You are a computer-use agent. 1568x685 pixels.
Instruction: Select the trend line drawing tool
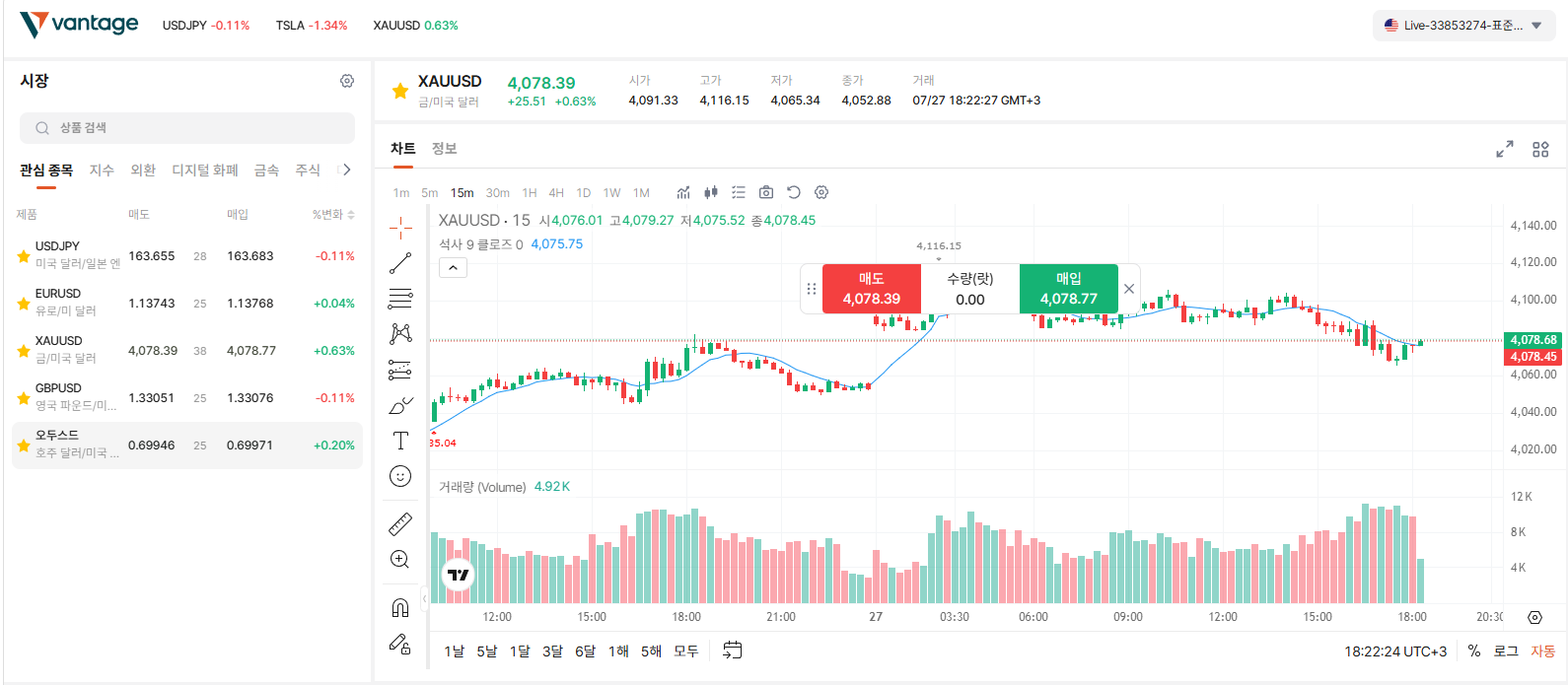pyautogui.click(x=400, y=263)
